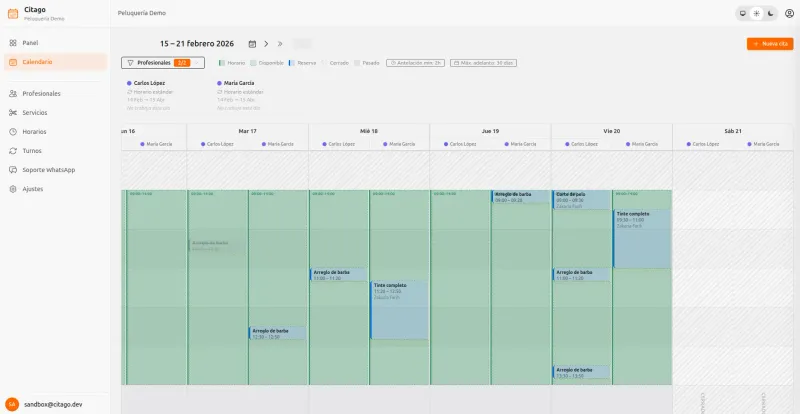Click the green Horario legend swatch
Image resolution: width=800 pixels, height=414 pixels.
click(222, 63)
